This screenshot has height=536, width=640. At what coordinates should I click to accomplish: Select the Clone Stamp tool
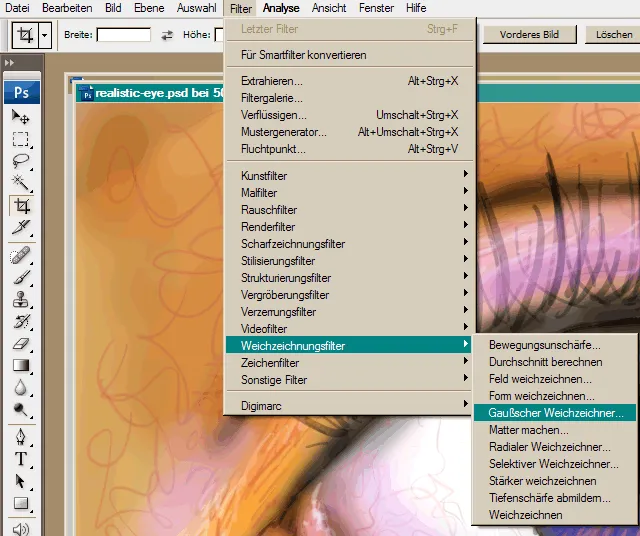point(20,300)
